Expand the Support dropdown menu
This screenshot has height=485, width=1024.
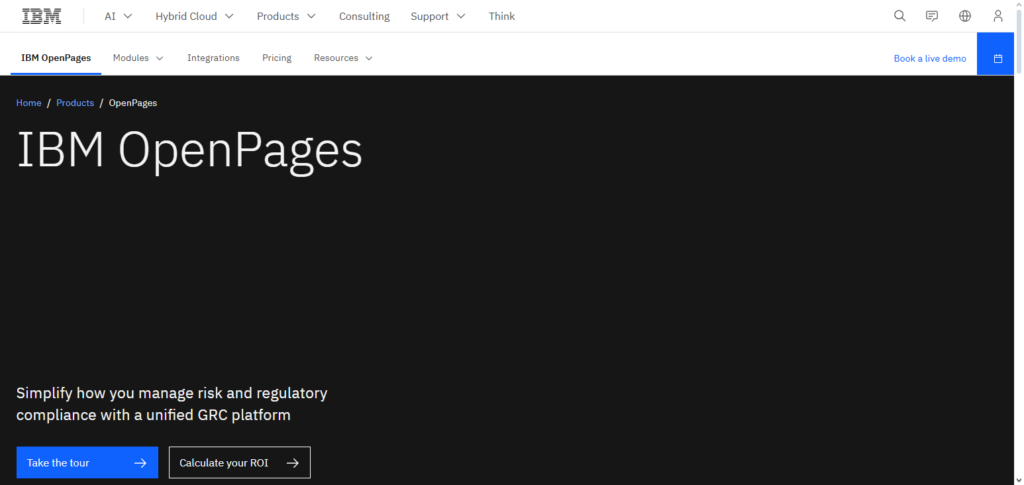pos(438,16)
